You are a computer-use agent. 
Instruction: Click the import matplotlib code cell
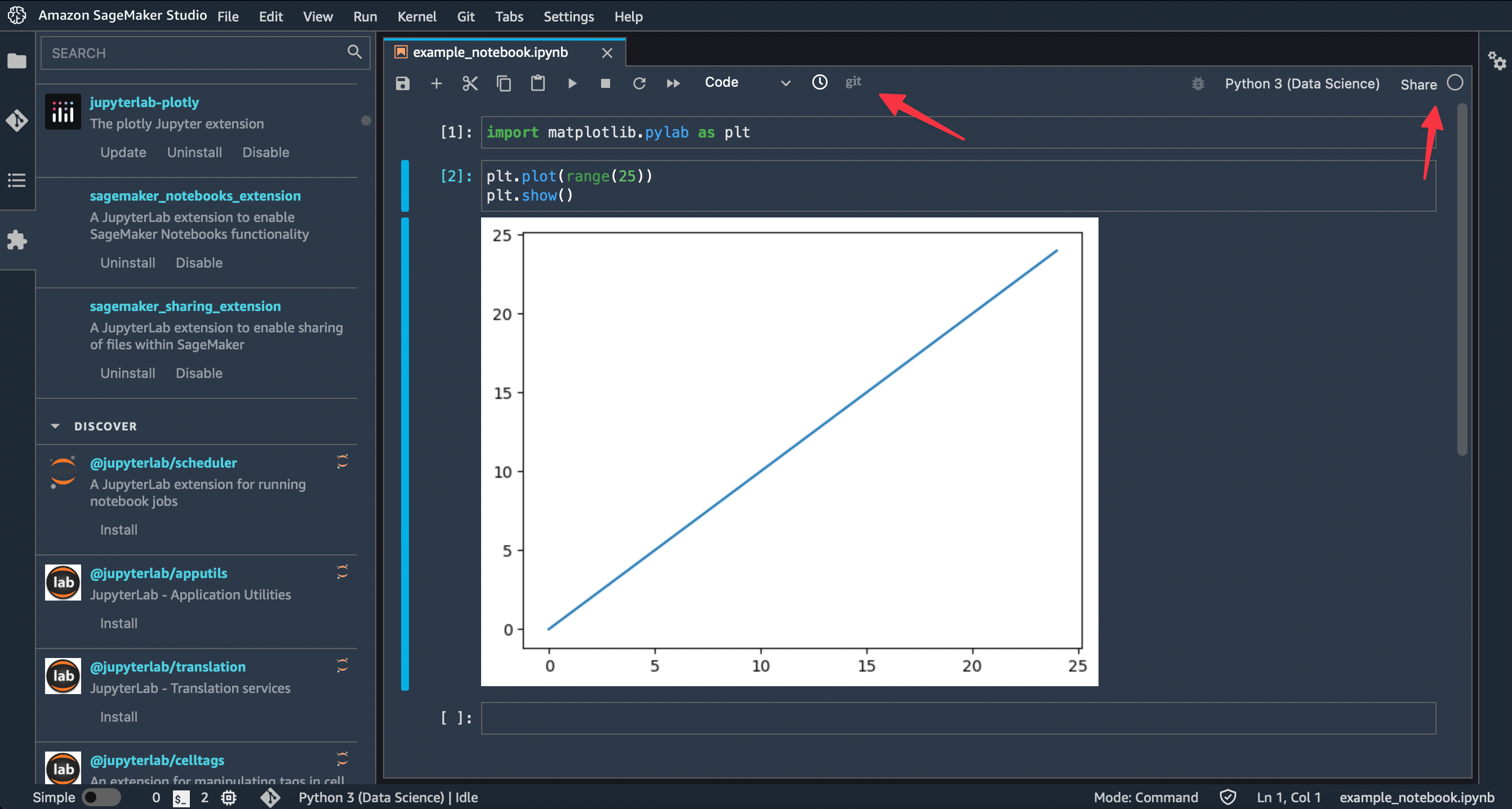pyautogui.click(x=958, y=132)
